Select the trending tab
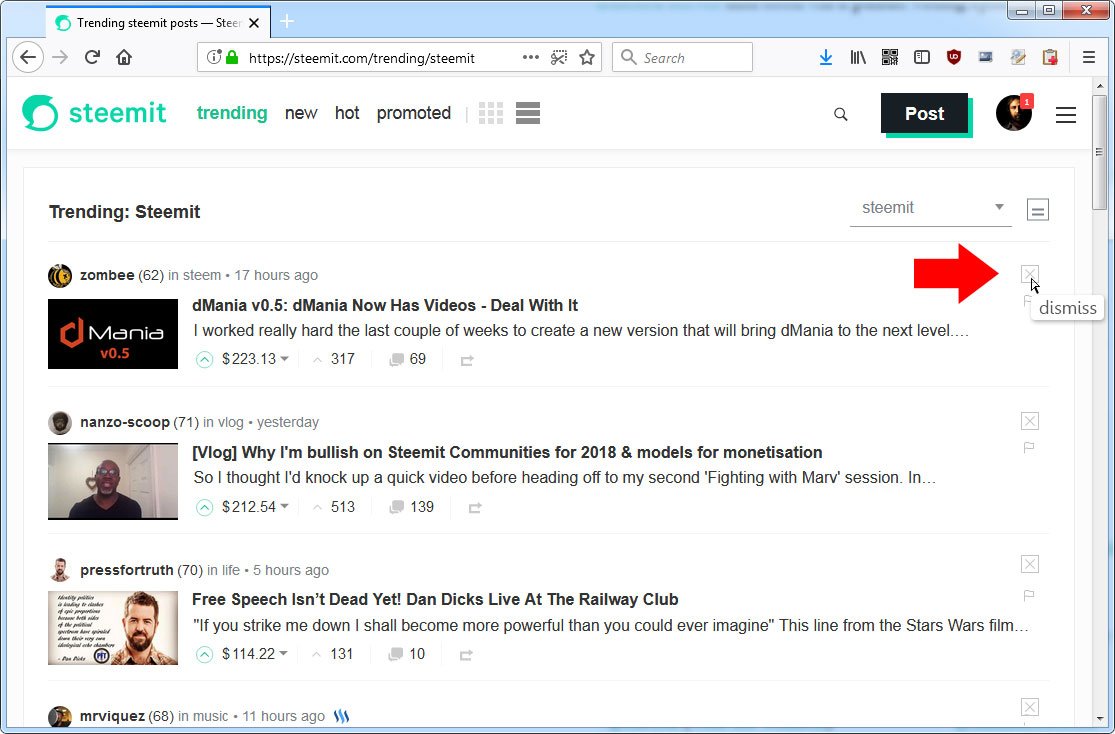 click(x=232, y=113)
